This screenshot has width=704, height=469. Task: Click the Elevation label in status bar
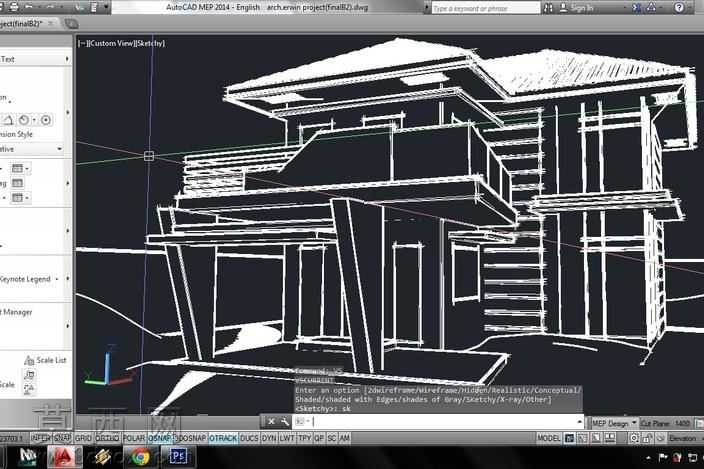tap(682, 438)
